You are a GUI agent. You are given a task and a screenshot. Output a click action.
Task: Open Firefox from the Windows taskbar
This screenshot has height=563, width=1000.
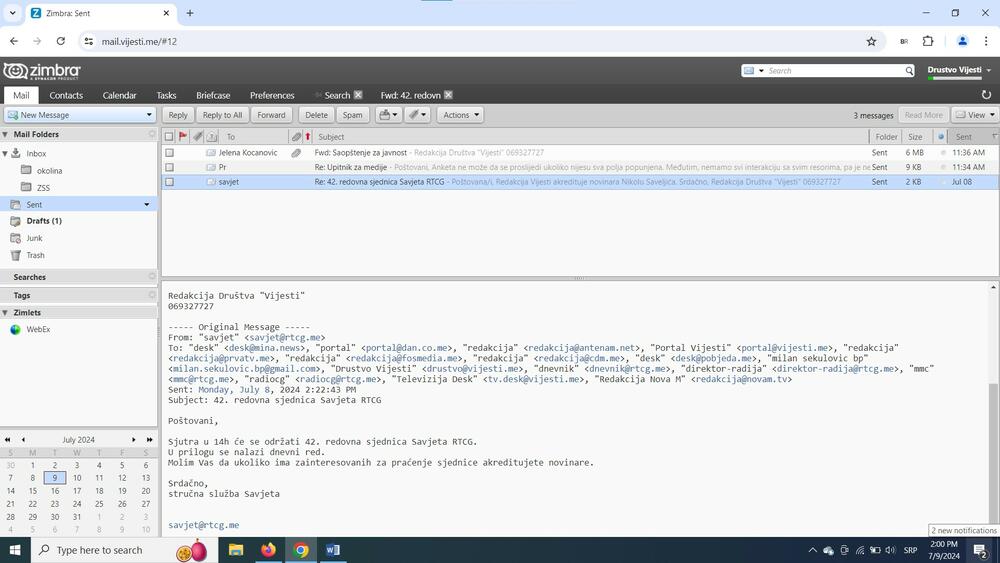point(268,550)
